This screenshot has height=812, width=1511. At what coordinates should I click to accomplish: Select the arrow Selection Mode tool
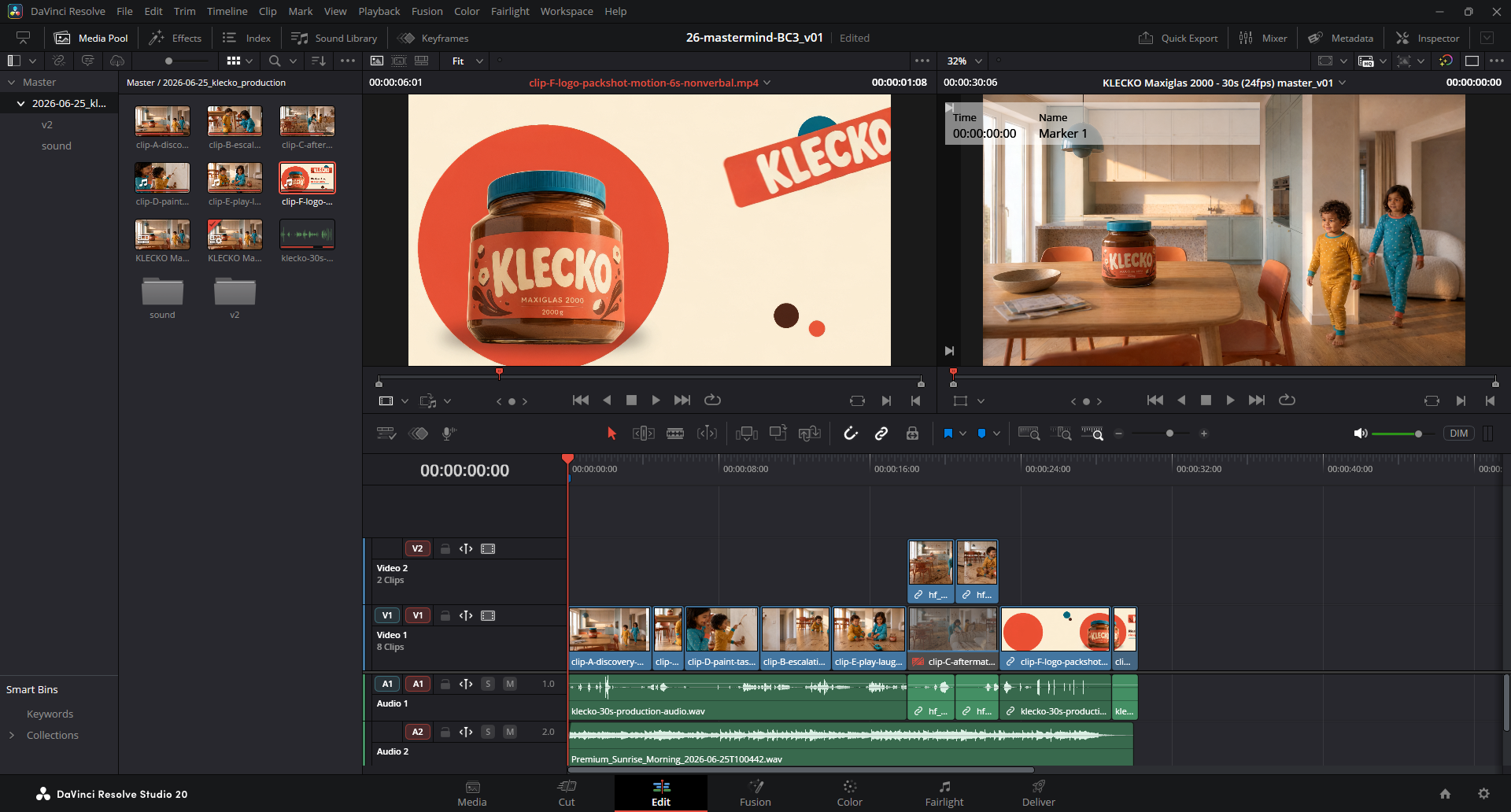pyautogui.click(x=611, y=434)
